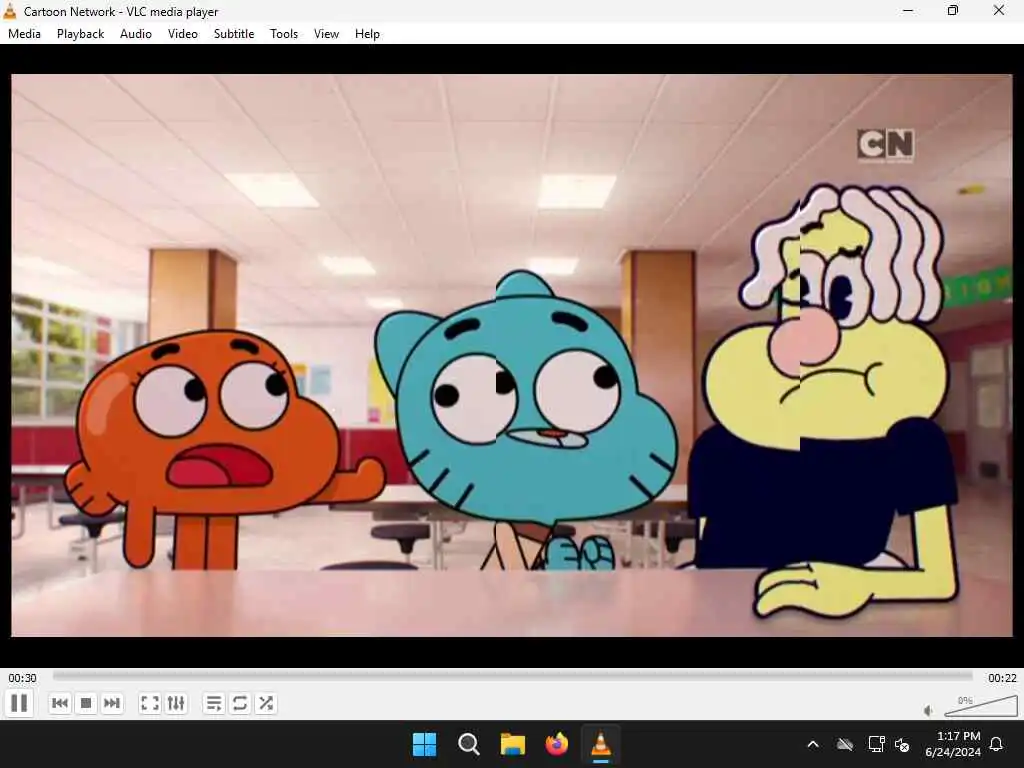Toggle remaining time label 00:22

[1002, 678]
